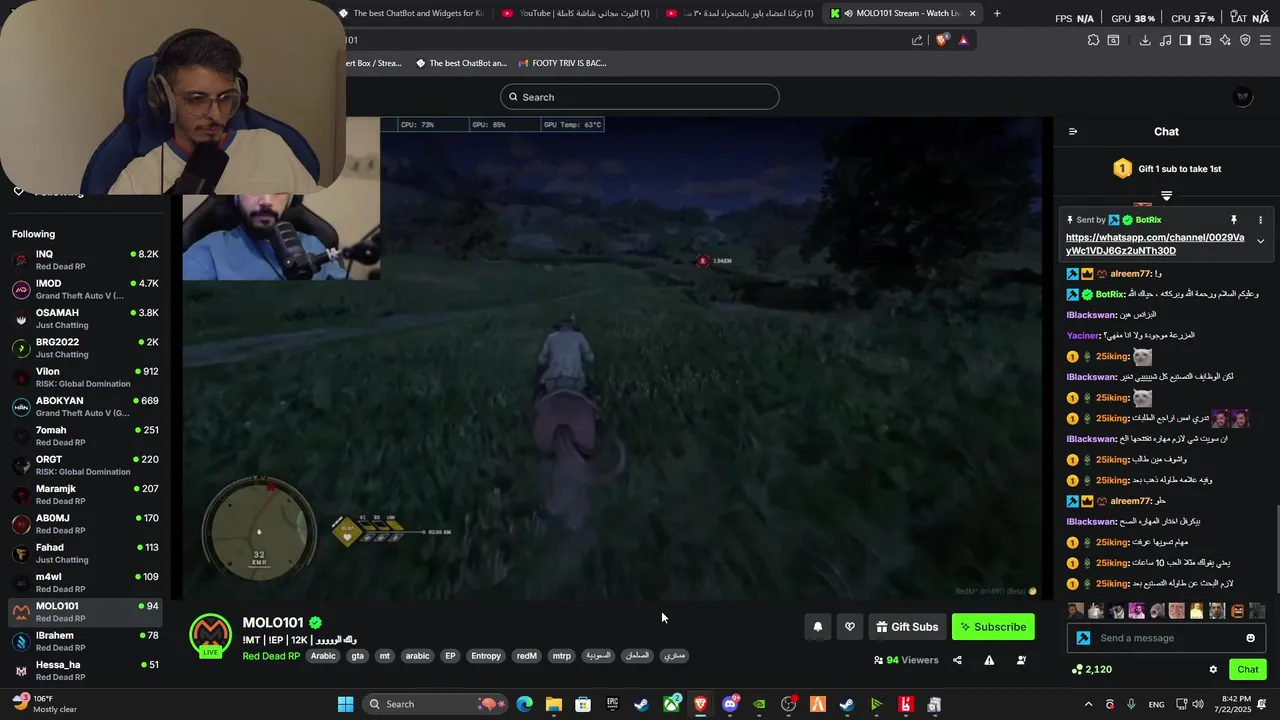This screenshot has height=720, width=1280.
Task: Open MOLO101 profile avatar
Action: pyautogui.click(x=210, y=636)
